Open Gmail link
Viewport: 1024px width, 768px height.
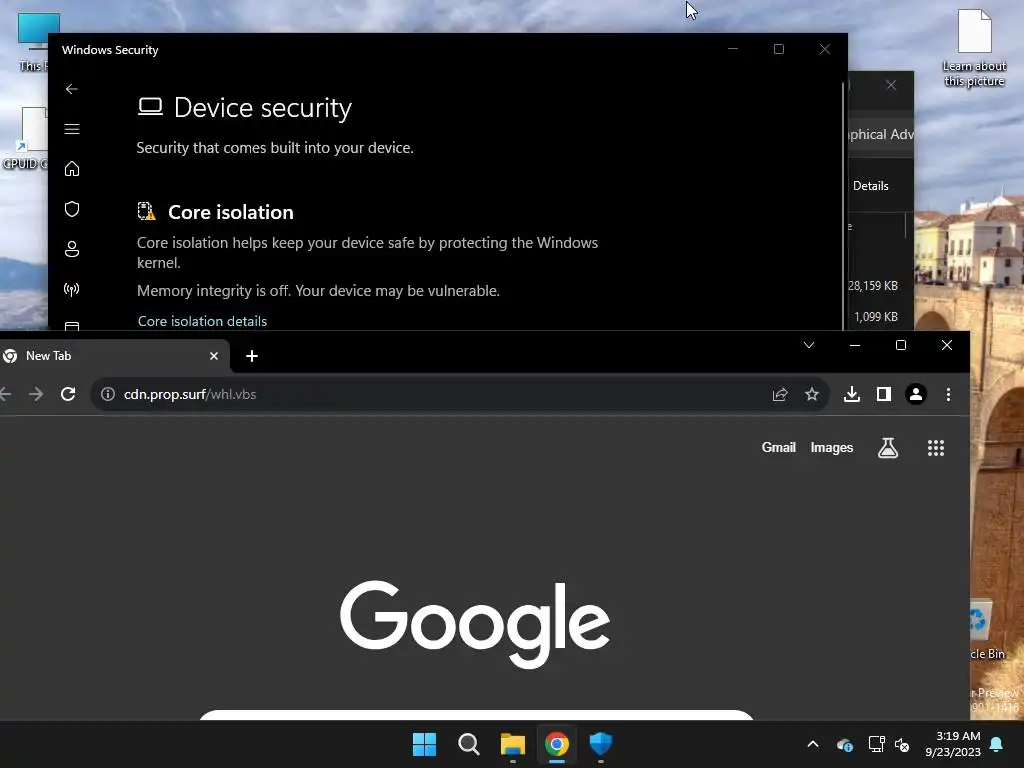(x=778, y=447)
